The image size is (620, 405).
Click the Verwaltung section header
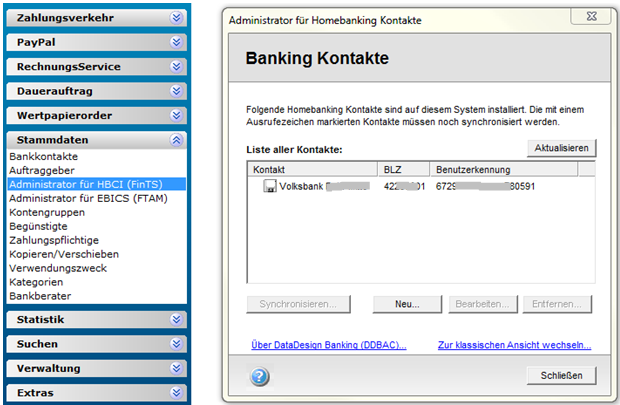(x=96, y=369)
